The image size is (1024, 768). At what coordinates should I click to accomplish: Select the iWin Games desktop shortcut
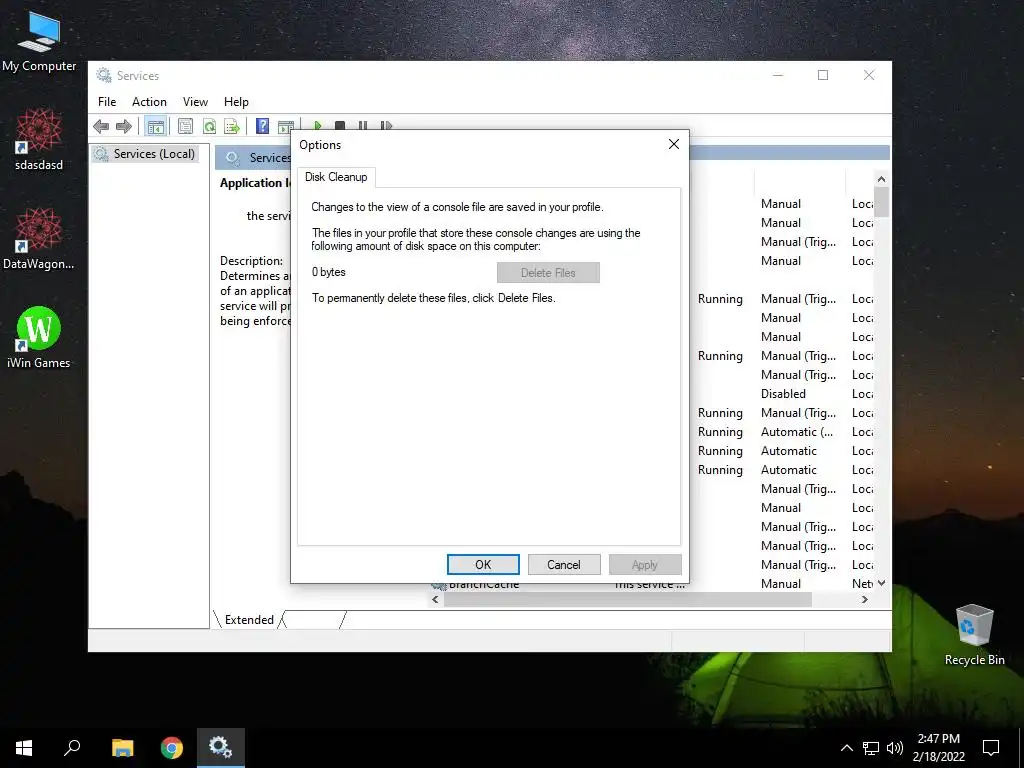[x=39, y=338]
